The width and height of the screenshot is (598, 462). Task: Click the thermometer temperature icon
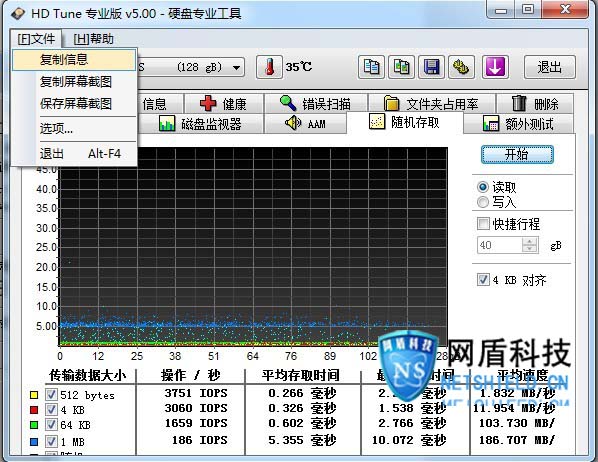[x=269, y=67]
